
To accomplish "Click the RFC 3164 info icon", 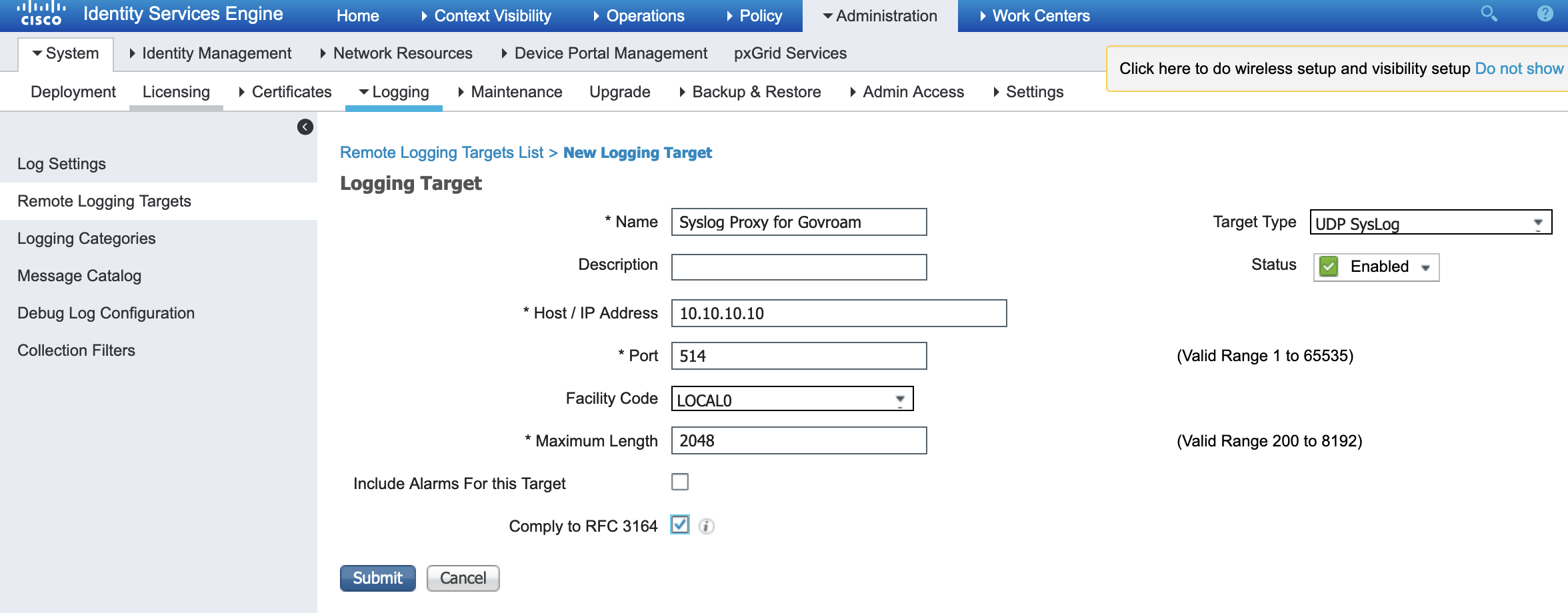I will tap(707, 526).
